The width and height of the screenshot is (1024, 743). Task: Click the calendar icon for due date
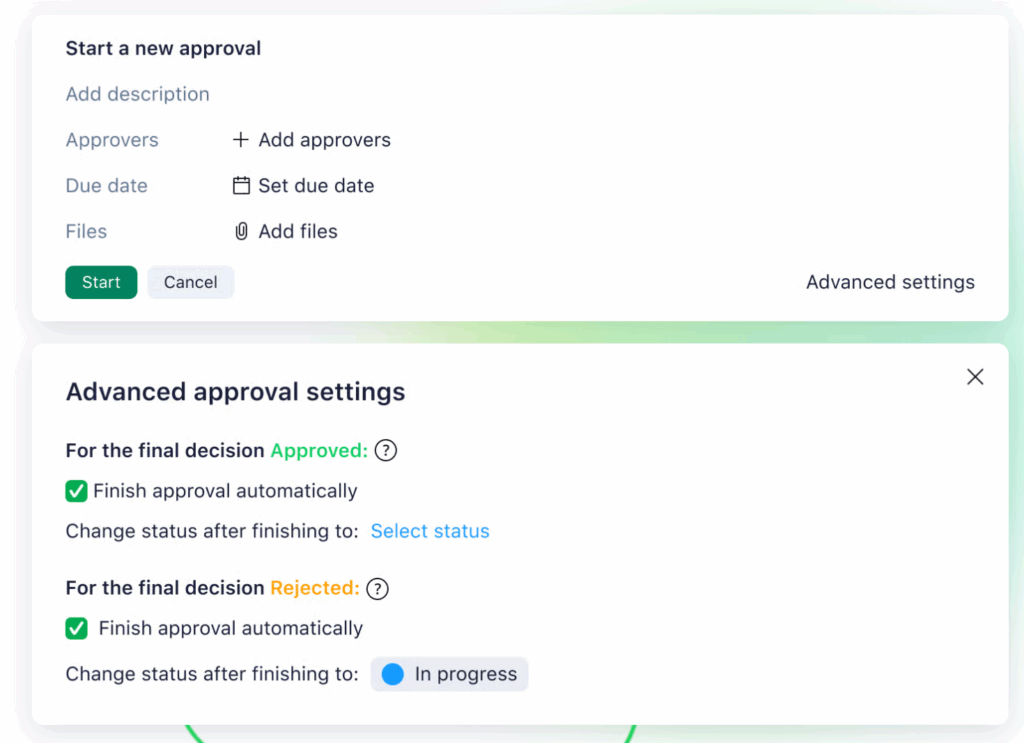coord(241,186)
